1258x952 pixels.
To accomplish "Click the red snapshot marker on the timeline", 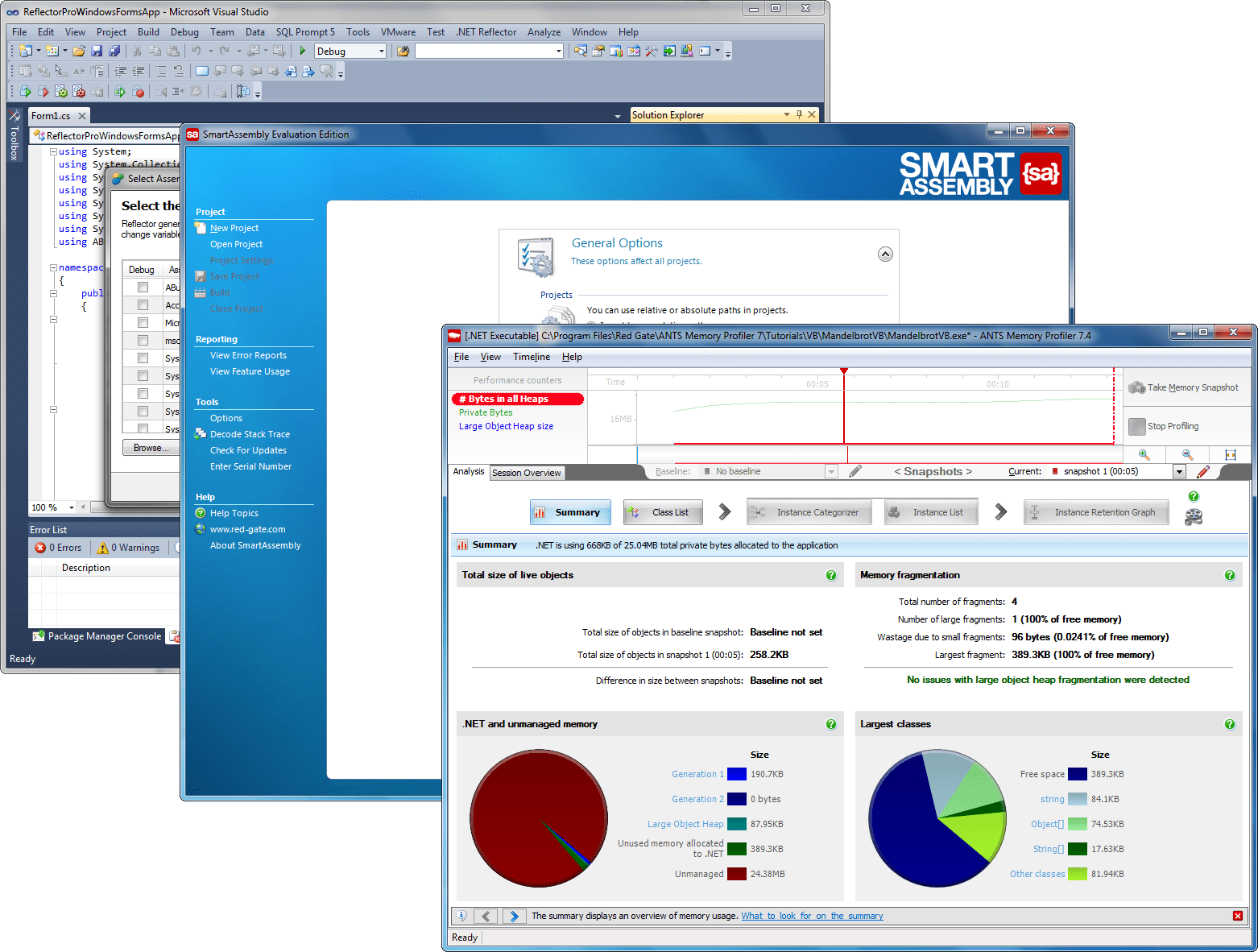I will coord(844,371).
